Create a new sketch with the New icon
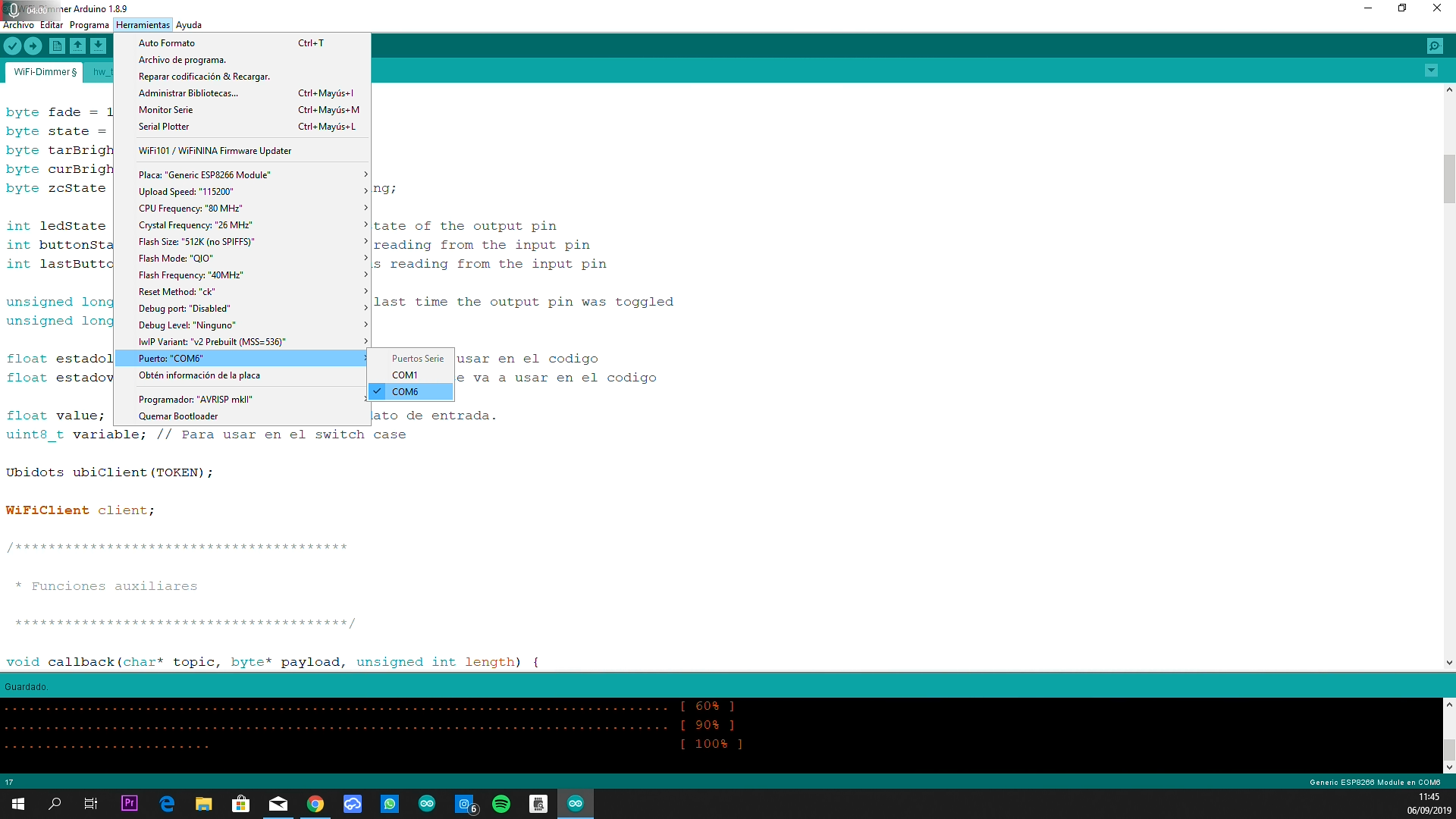This screenshot has height=819, width=1456. 57,46
